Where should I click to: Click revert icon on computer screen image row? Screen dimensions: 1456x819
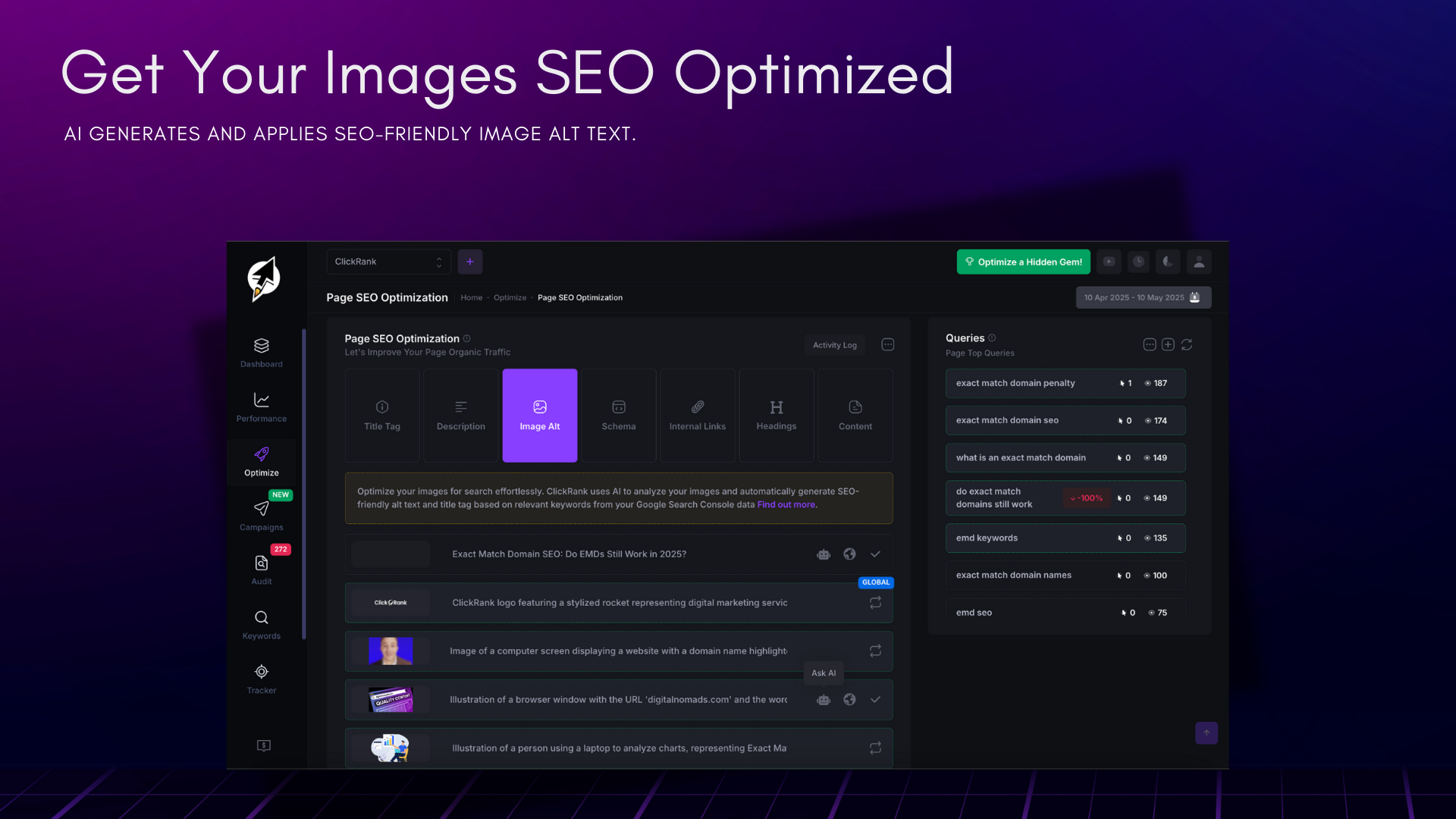pyautogui.click(x=875, y=651)
